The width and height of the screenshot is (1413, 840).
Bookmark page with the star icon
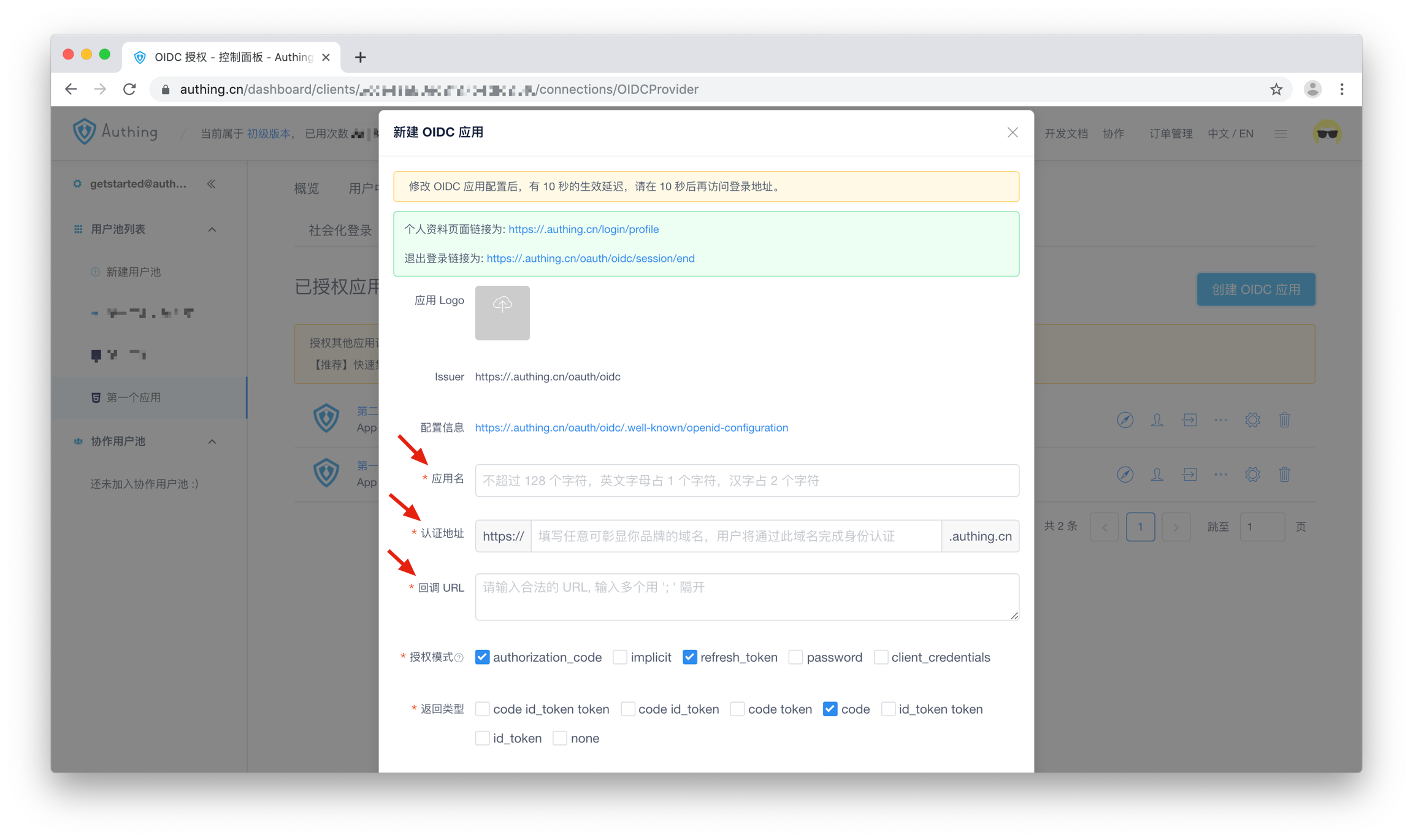point(1276,90)
